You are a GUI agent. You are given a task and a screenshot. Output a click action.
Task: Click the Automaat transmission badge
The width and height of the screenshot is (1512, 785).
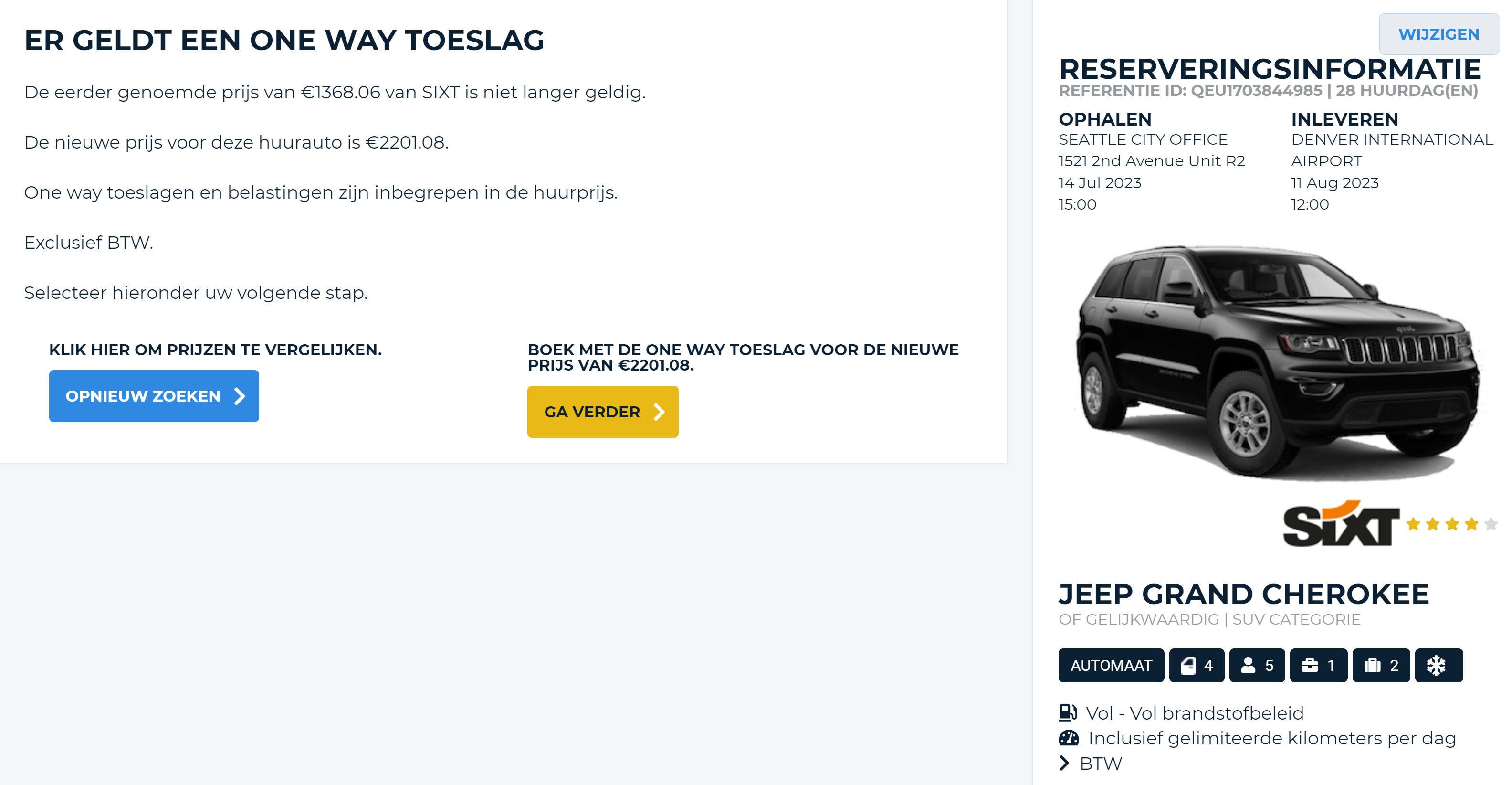tap(1111, 665)
